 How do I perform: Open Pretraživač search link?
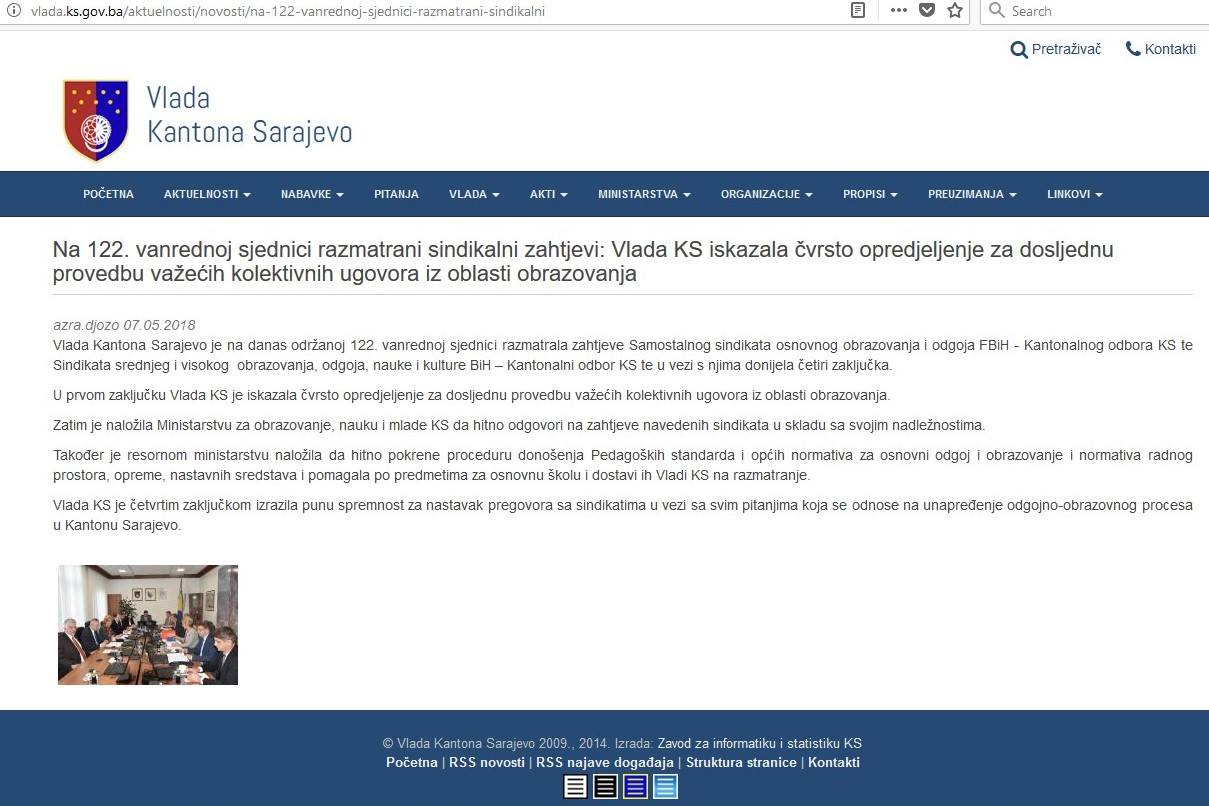pyautogui.click(x=1056, y=49)
